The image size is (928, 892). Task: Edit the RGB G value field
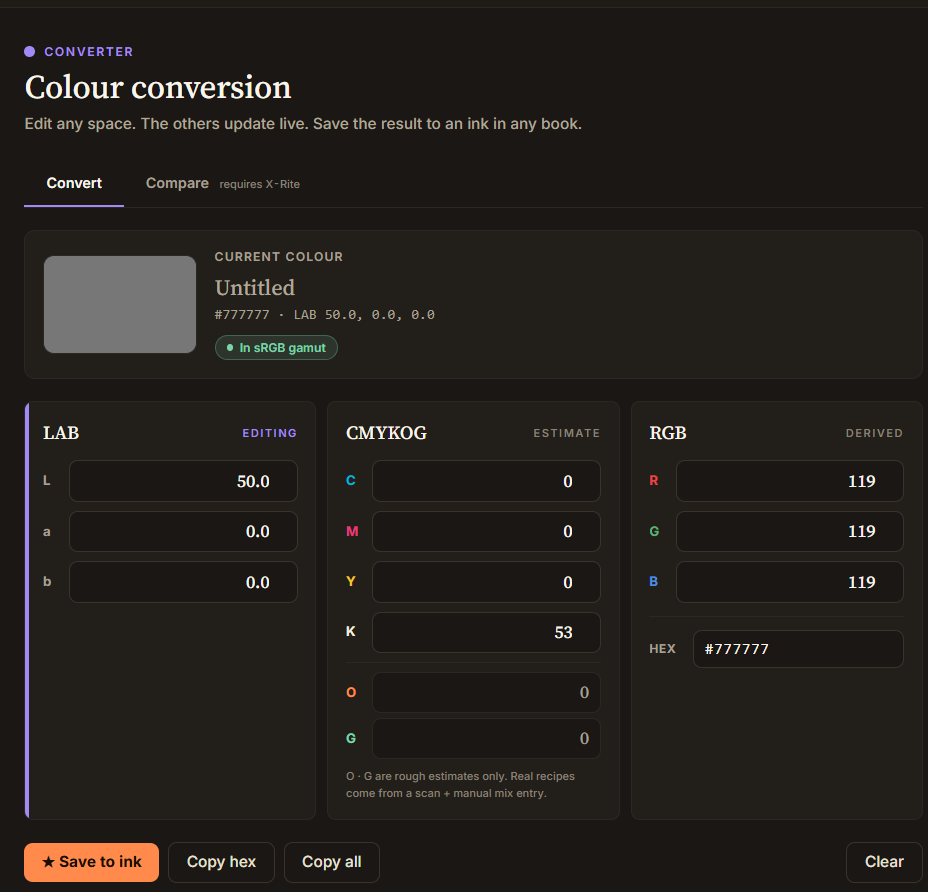(x=790, y=532)
